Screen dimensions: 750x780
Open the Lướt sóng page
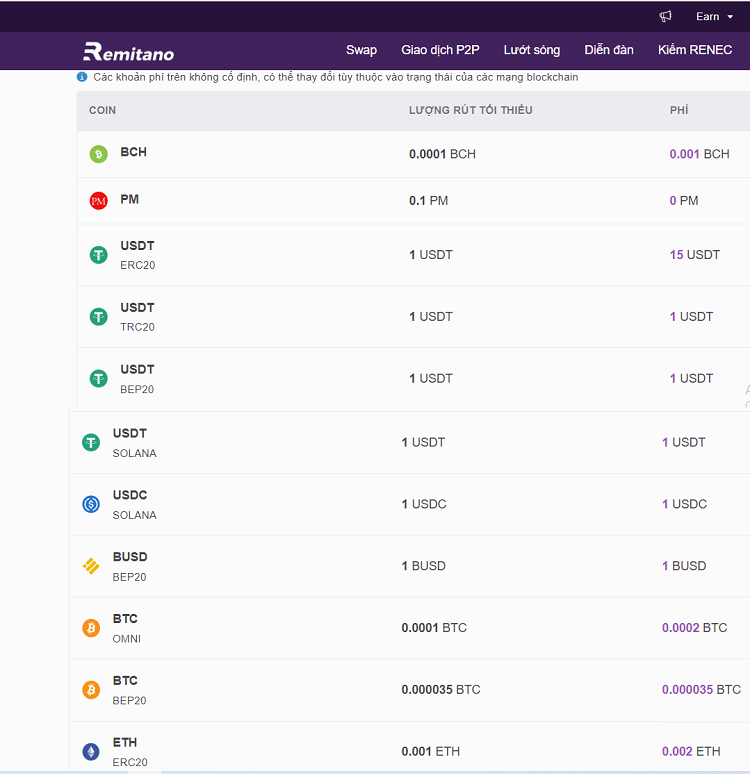click(532, 50)
